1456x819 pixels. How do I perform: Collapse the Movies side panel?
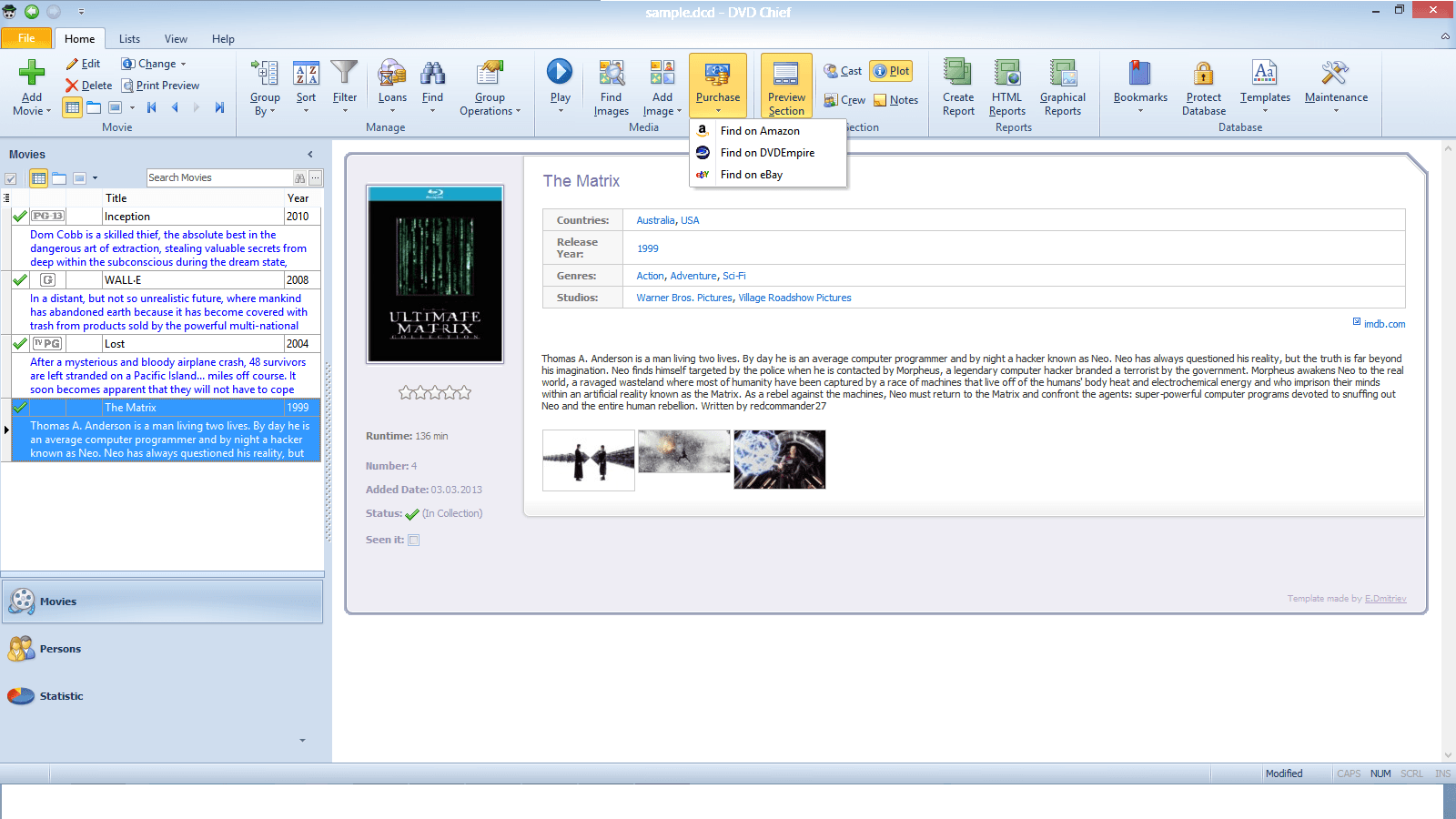310,155
